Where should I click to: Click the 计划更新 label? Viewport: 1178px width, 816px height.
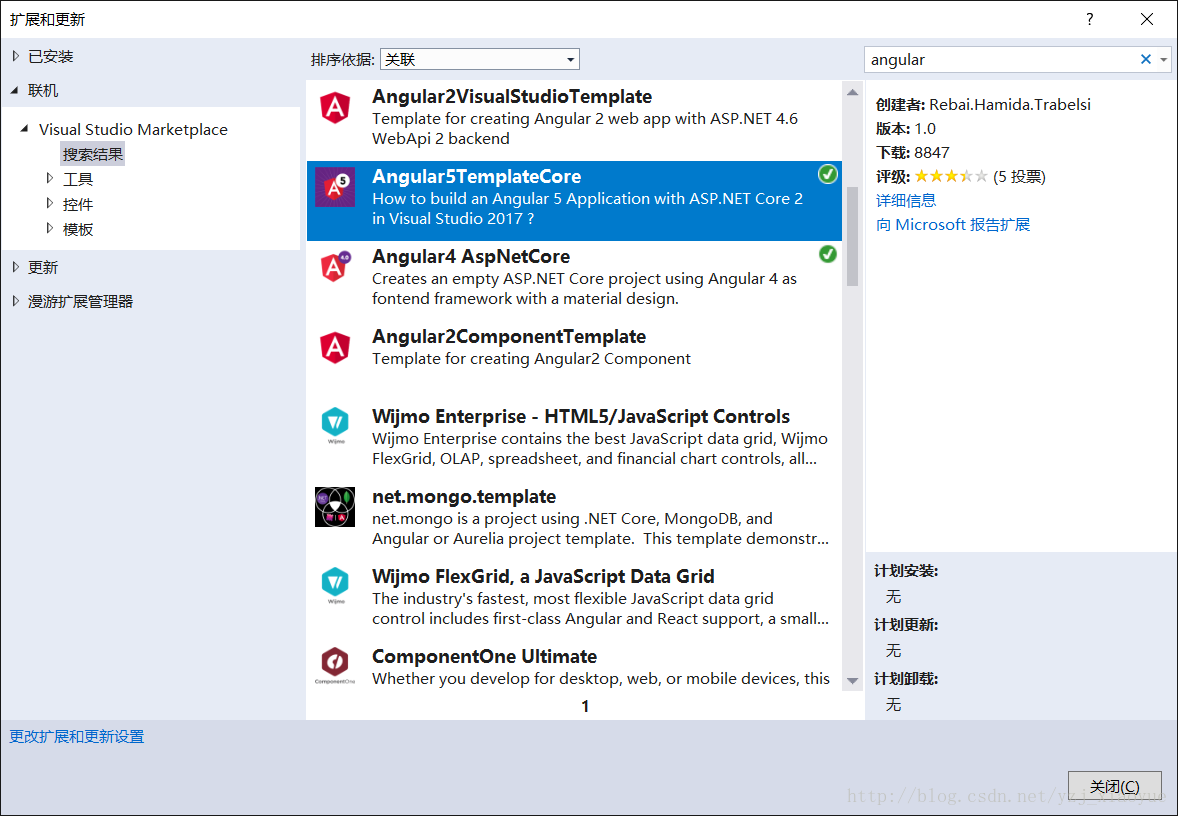pos(906,624)
